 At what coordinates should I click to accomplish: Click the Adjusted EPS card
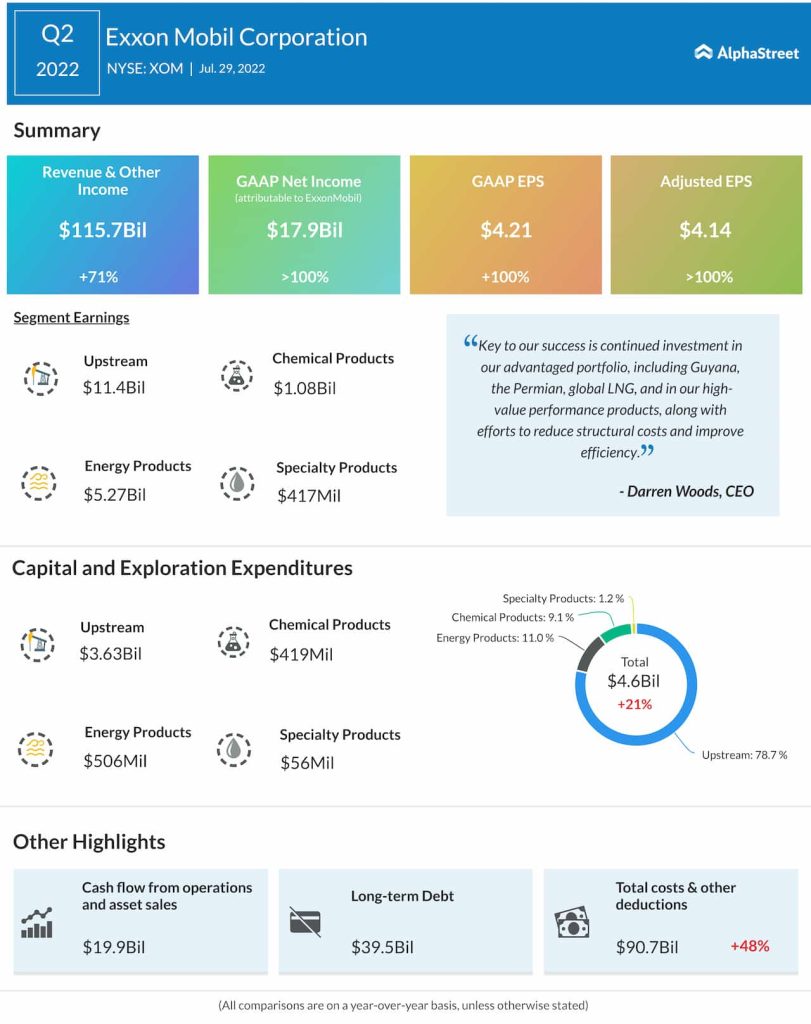706,224
